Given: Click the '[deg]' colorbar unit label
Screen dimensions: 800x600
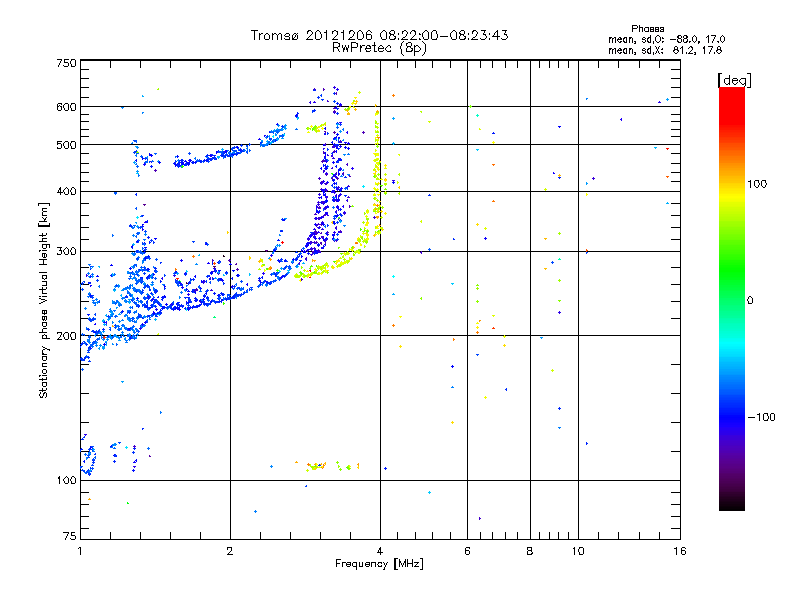Looking at the screenshot, I should tap(734, 80).
